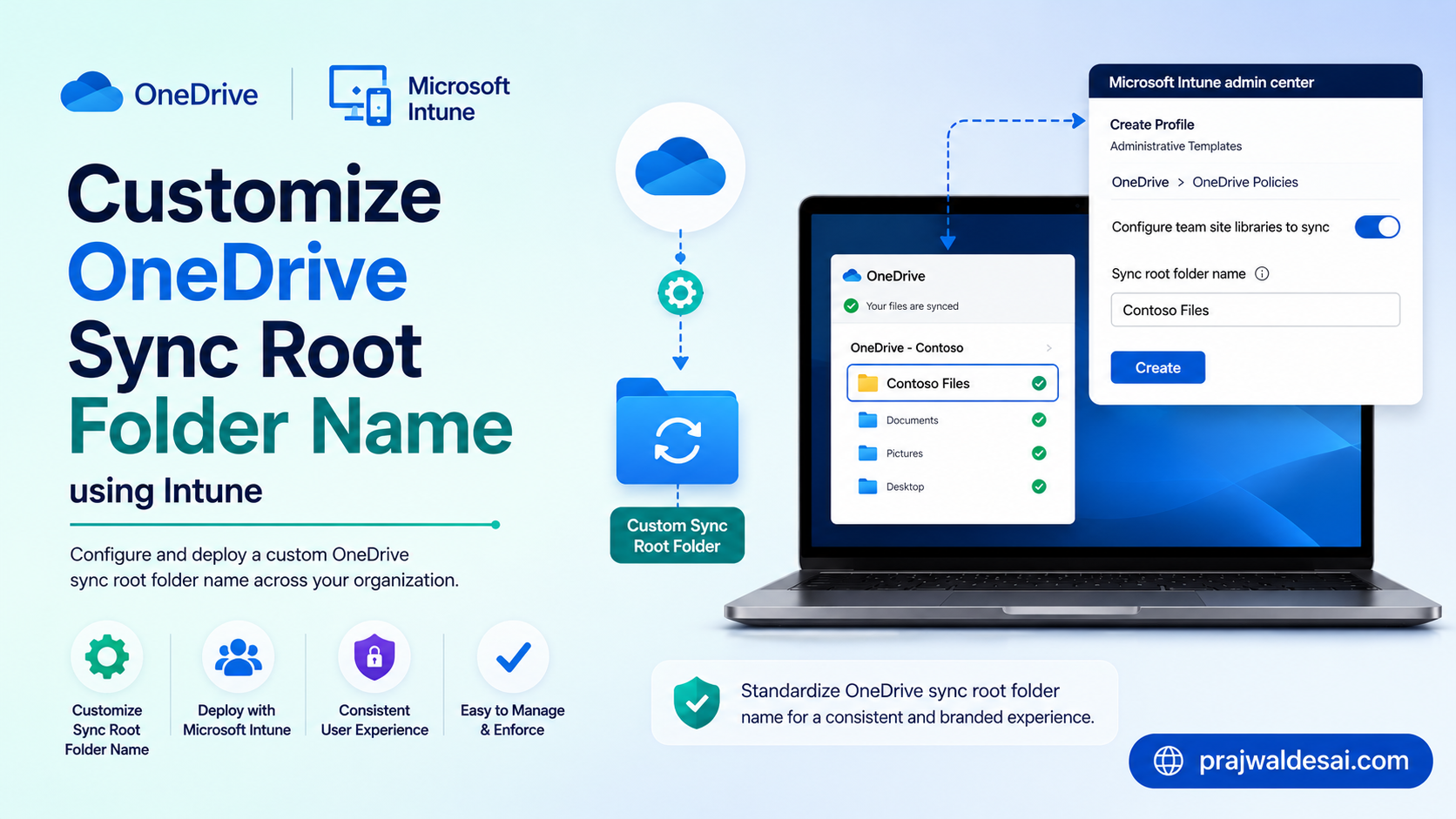The width and height of the screenshot is (1456, 819).
Task: Click the OneDrive breadcrumb link
Action: (1140, 182)
